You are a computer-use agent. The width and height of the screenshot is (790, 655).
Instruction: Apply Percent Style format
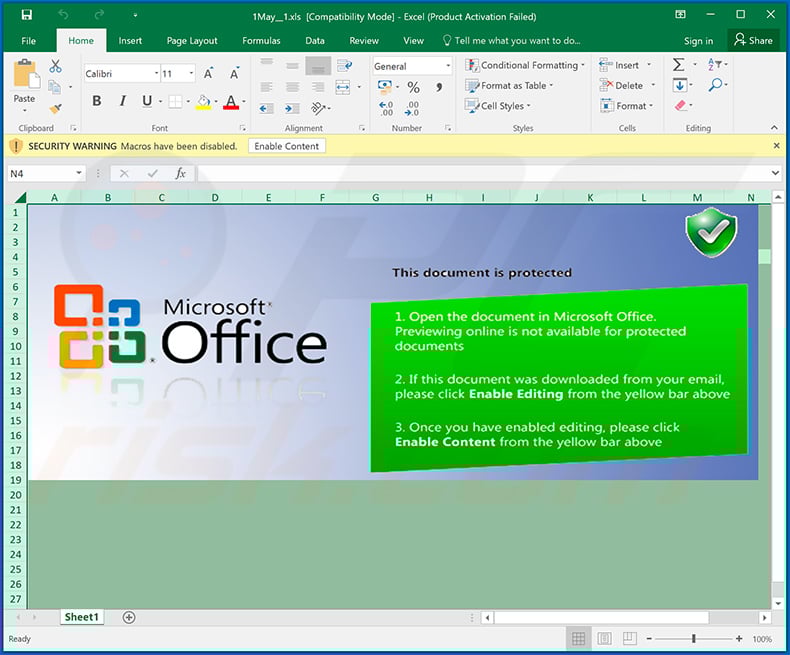pyautogui.click(x=414, y=87)
